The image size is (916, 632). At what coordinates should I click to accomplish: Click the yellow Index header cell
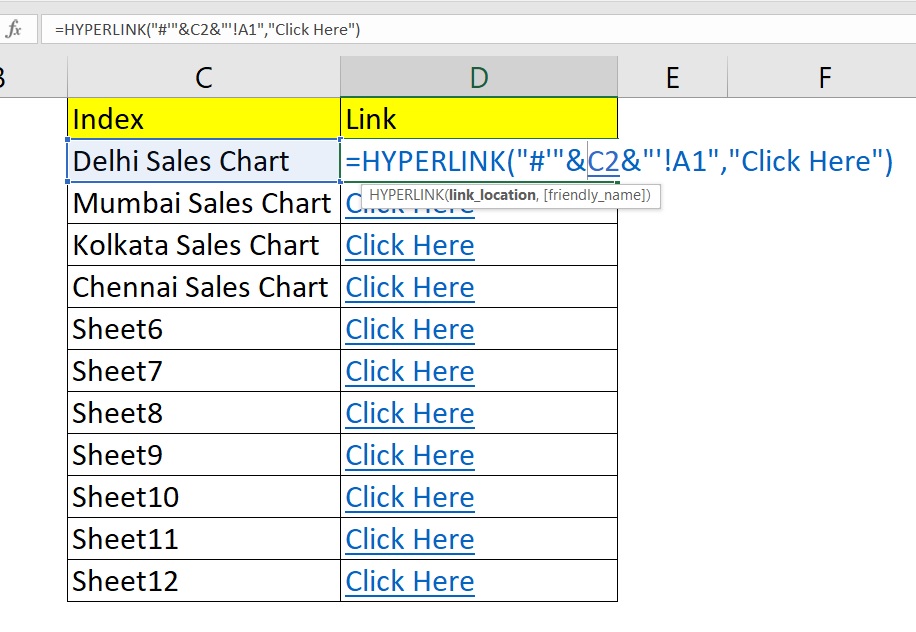(204, 119)
